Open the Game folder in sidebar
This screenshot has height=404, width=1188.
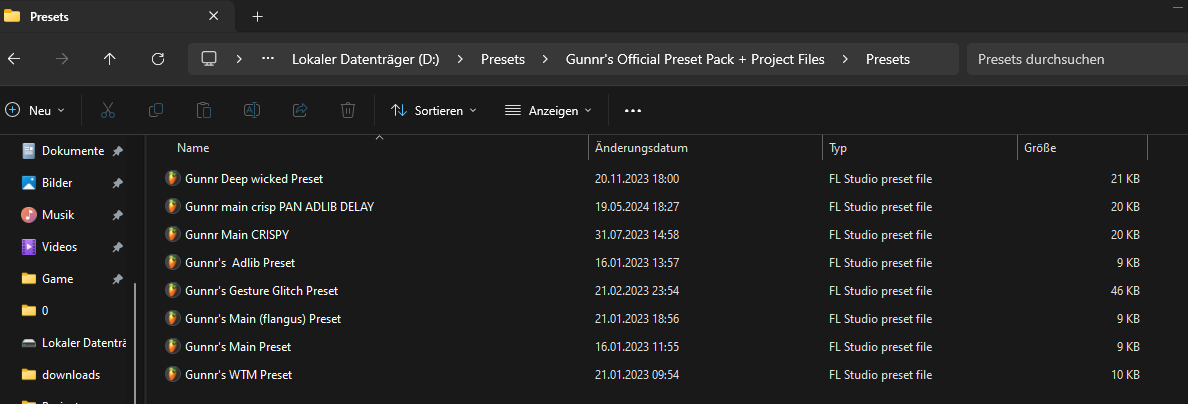click(58, 278)
